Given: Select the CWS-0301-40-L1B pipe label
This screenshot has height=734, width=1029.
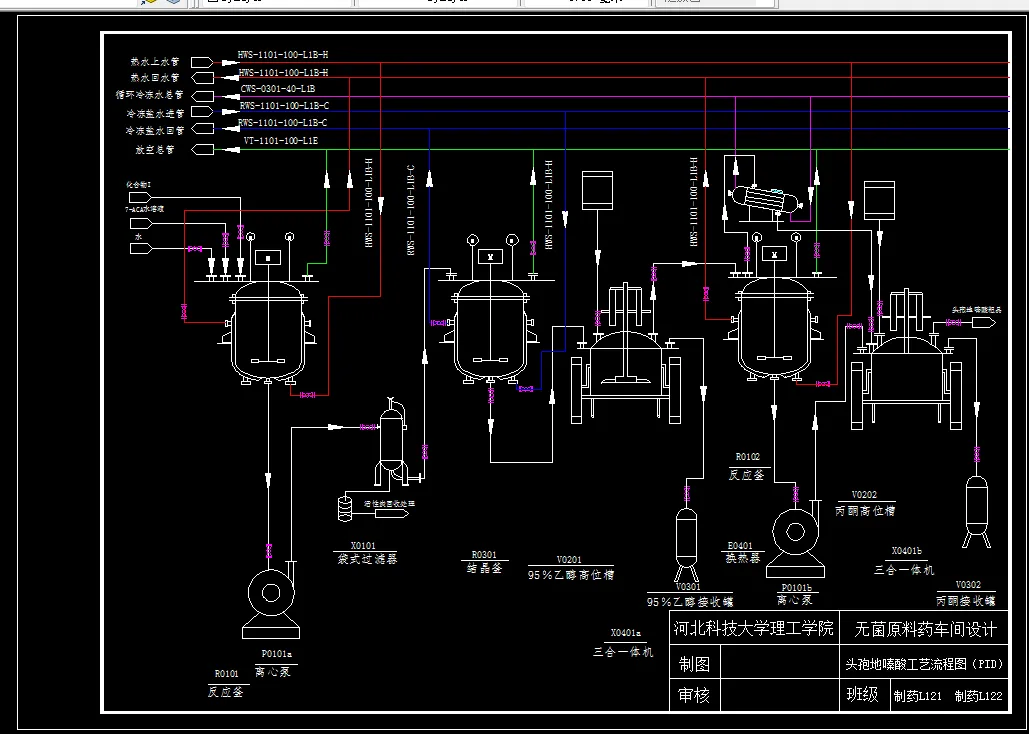Looking at the screenshot, I should tap(278, 89).
